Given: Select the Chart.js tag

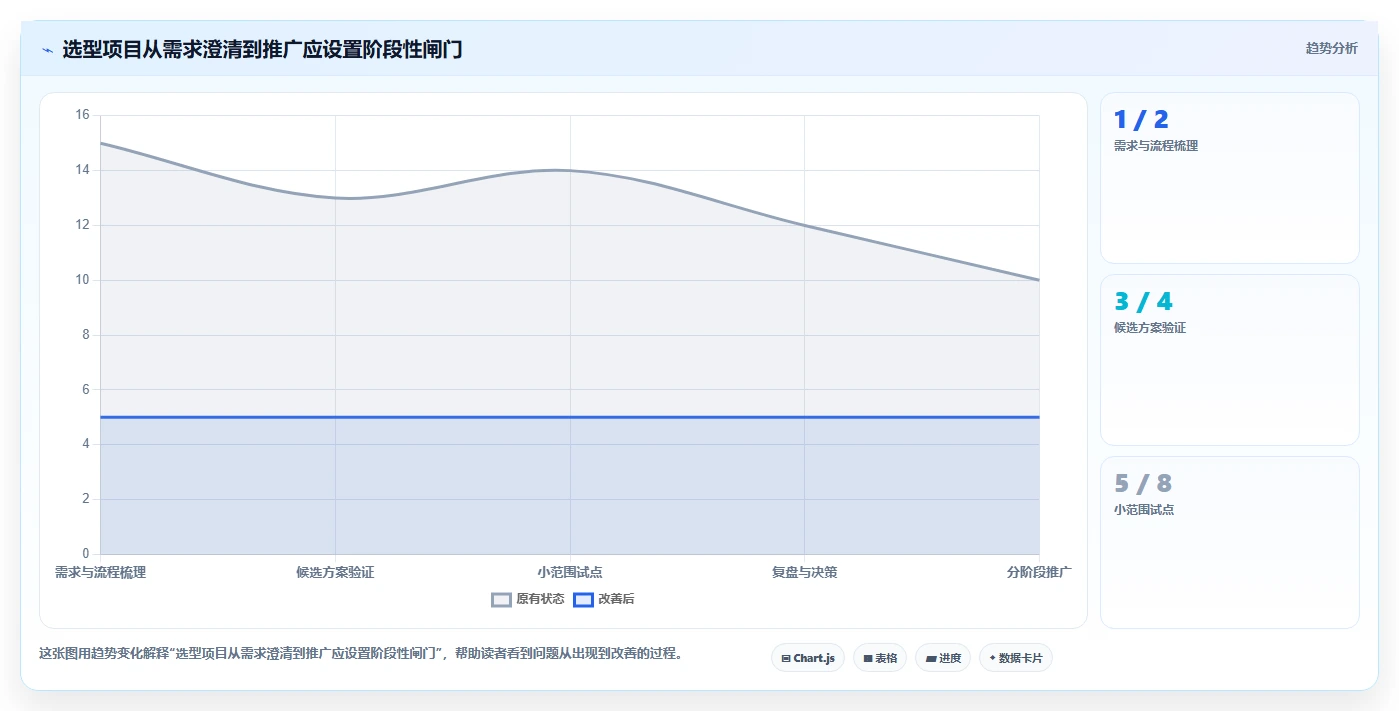Looking at the screenshot, I should pyautogui.click(x=808, y=658).
